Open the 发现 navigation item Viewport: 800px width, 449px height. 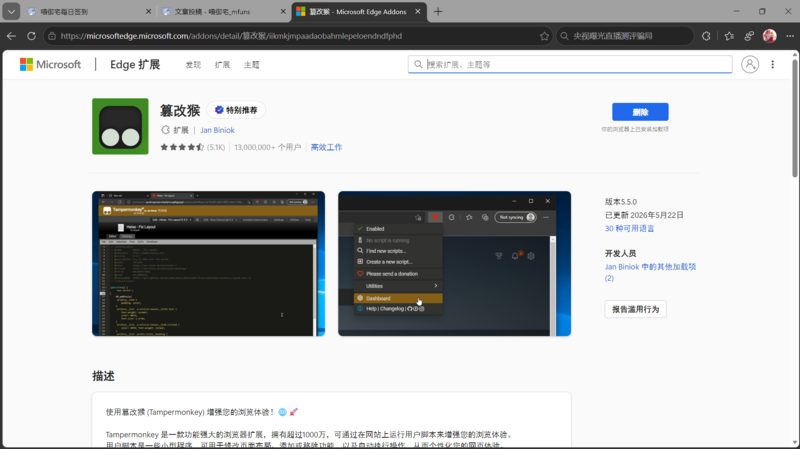pyautogui.click(x=193, y=65)
